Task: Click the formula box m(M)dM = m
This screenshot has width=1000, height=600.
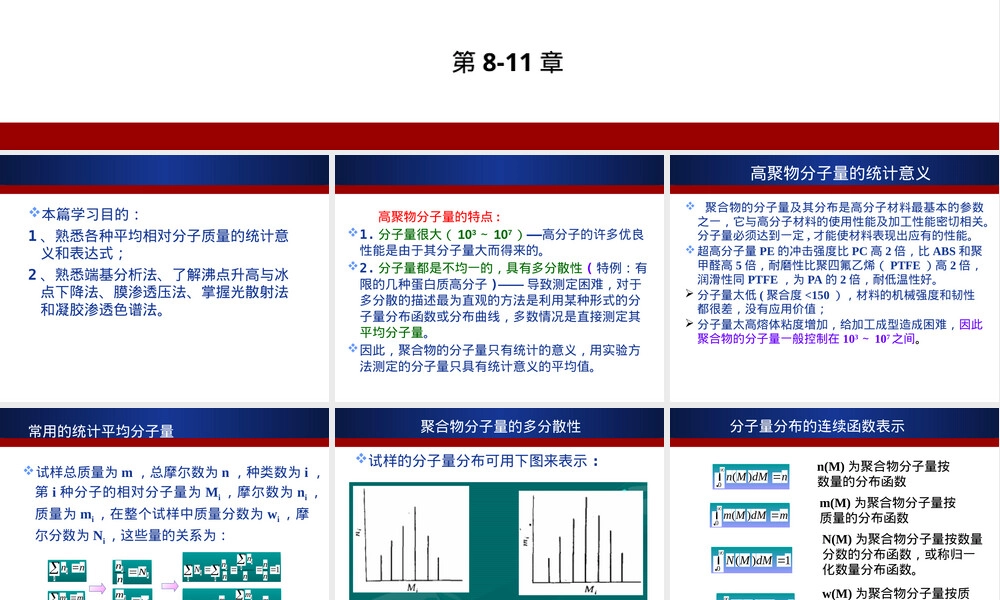Action: (750, 515)
